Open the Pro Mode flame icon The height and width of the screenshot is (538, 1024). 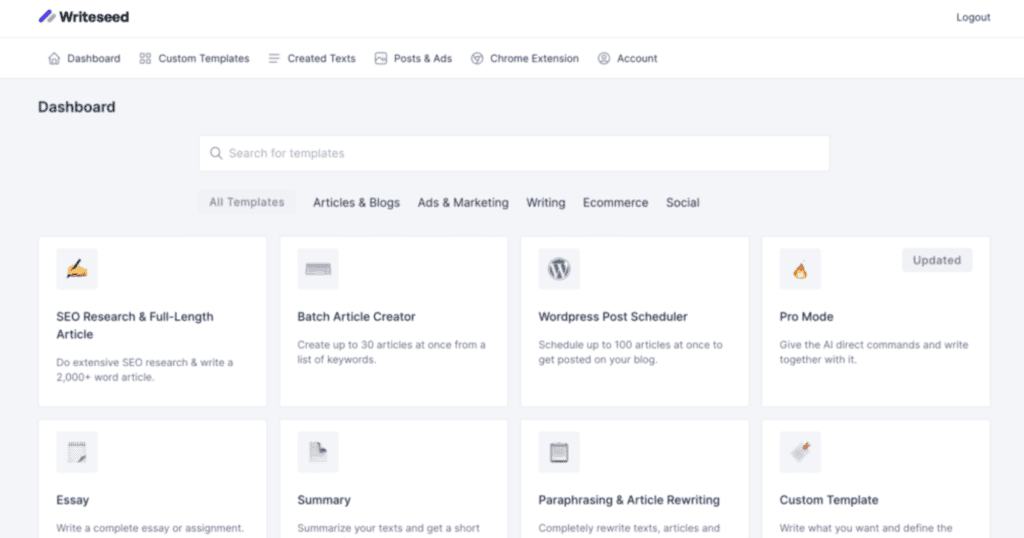coord(800,270)
